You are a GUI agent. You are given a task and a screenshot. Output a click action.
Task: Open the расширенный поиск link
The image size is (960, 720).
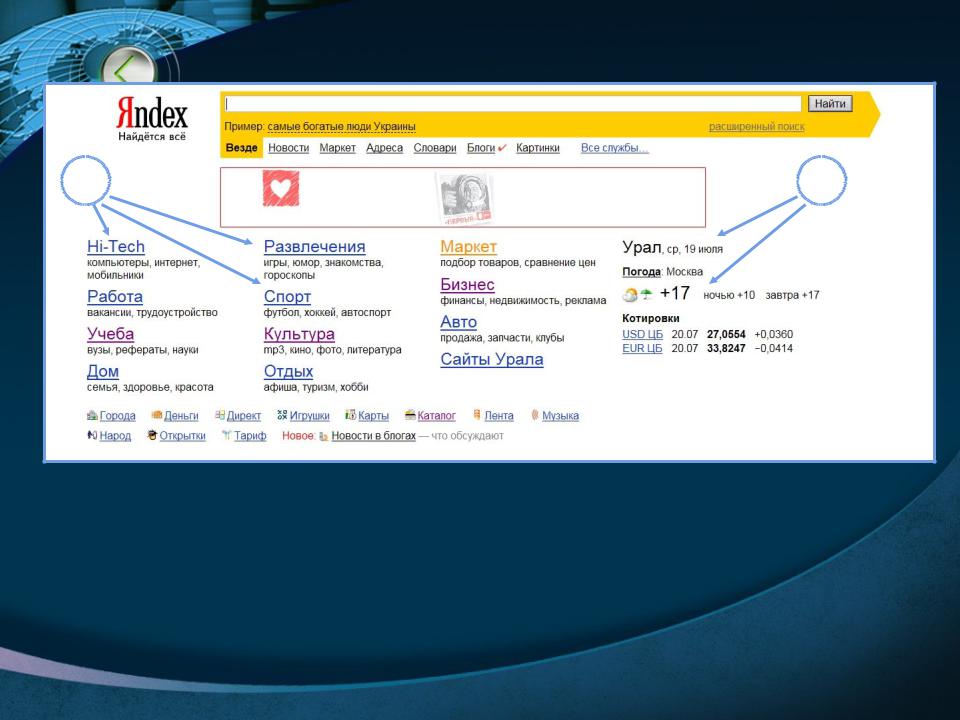point(757,127)
